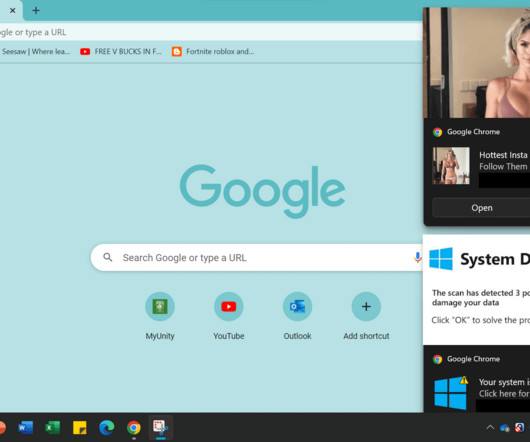Open Word from the taskbar
The width and height of the screenshot is (530, 442).
26,427
